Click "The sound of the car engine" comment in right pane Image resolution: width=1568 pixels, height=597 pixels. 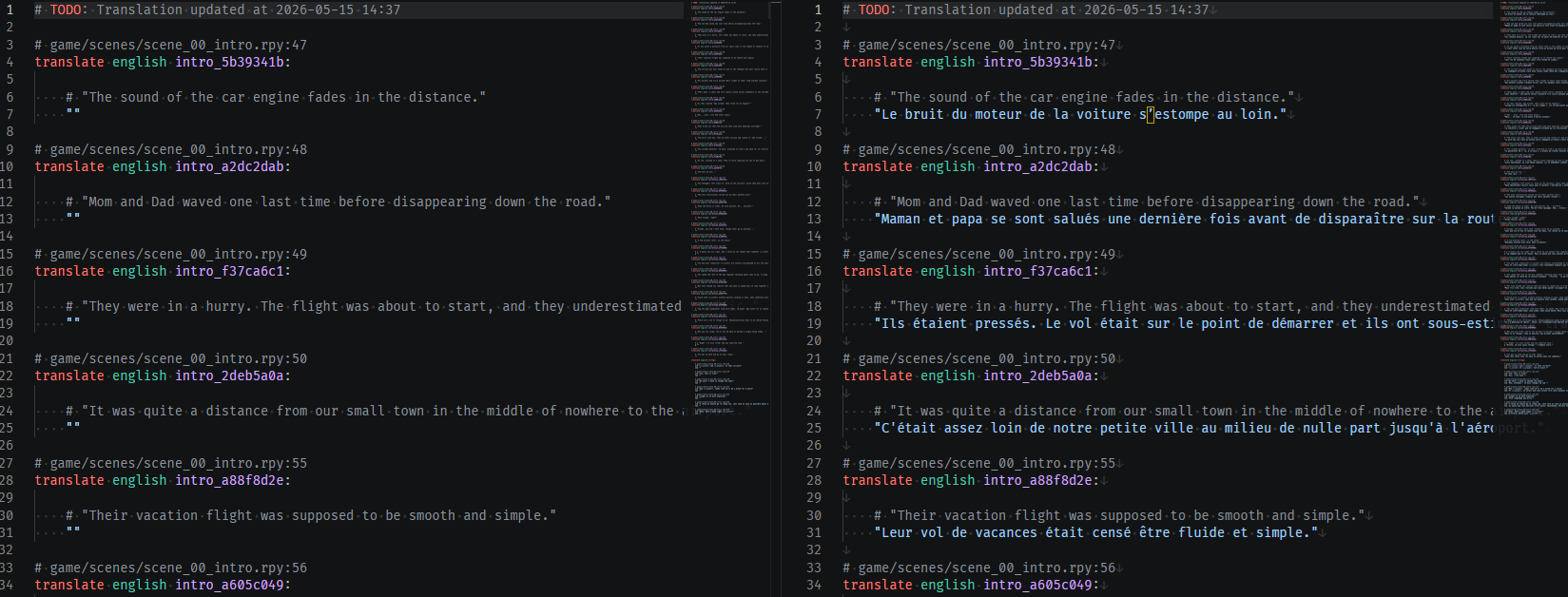point(1084,97)
